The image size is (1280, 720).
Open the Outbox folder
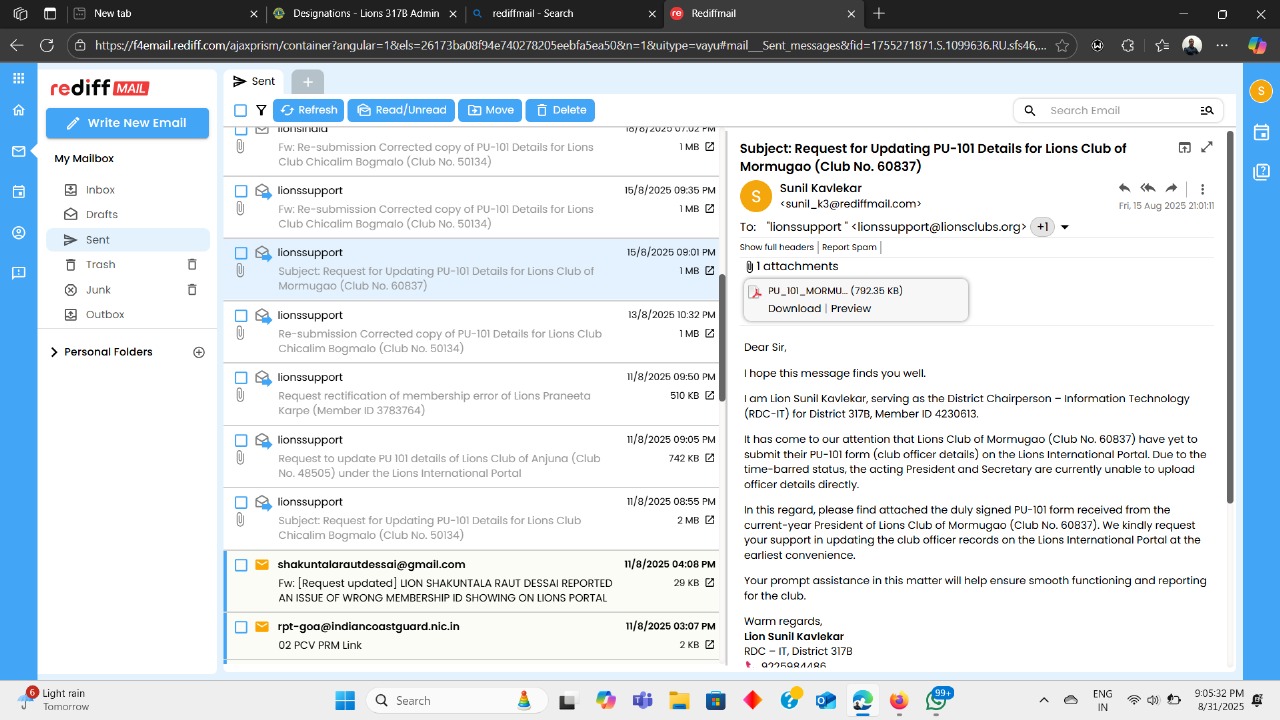pyautogui.click(x=105, y=315)
